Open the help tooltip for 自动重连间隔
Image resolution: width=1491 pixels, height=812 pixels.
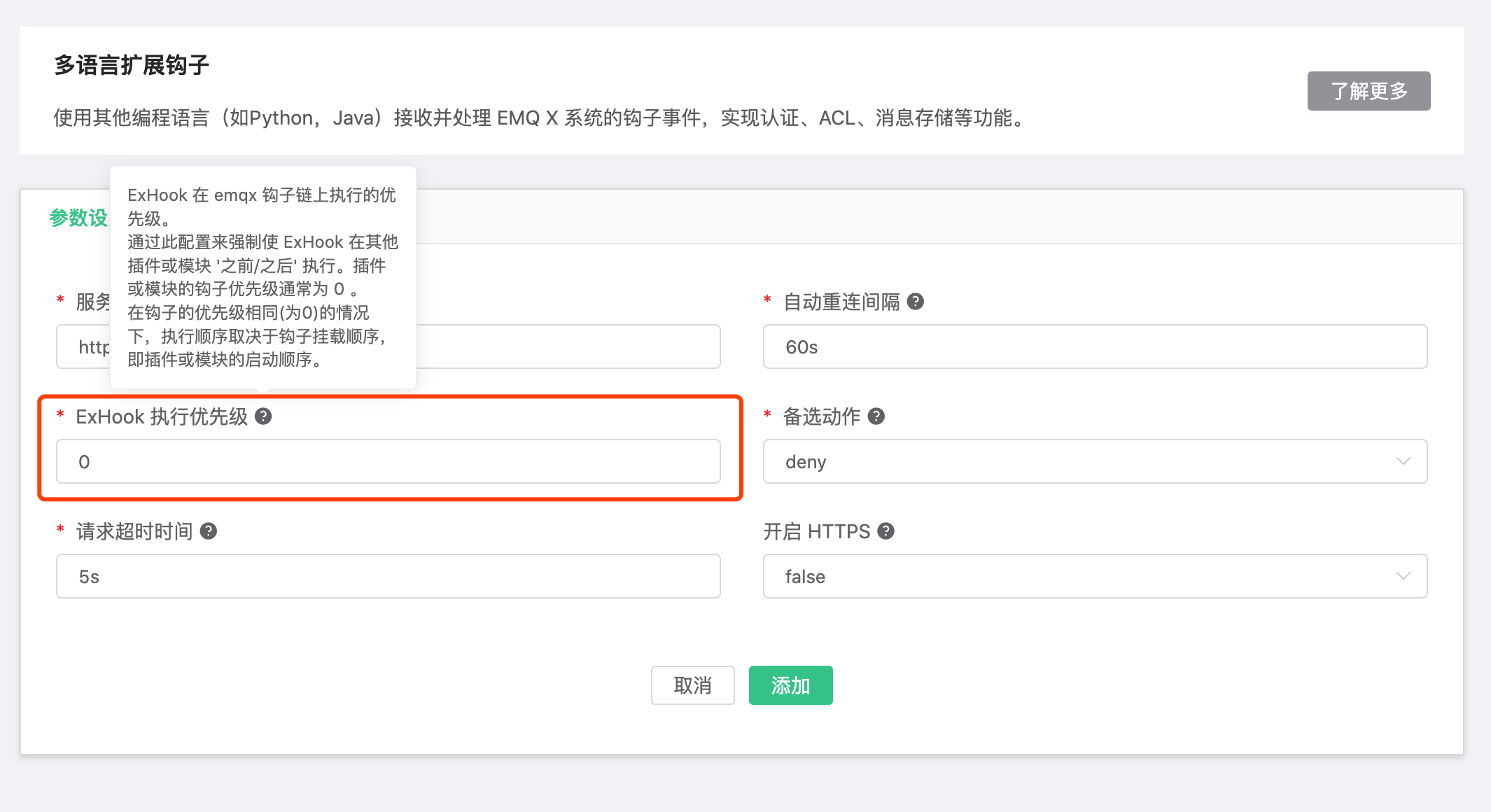[916, 302]
